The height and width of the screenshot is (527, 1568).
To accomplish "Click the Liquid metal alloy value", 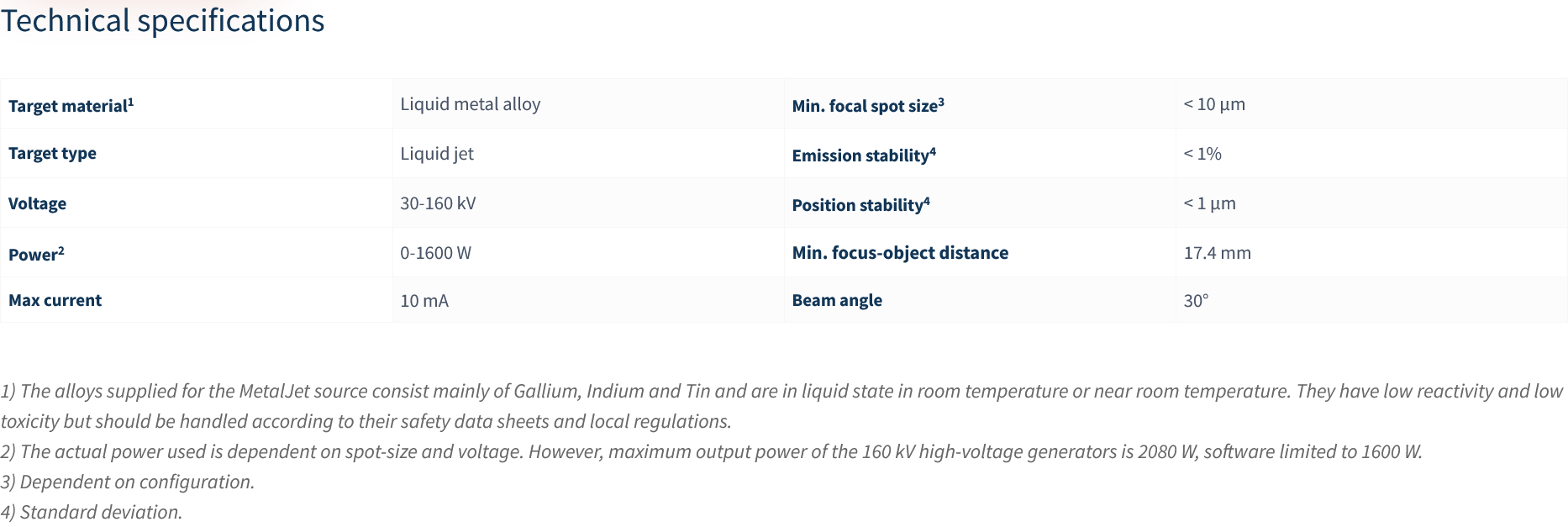I will (x=471, y=104).
